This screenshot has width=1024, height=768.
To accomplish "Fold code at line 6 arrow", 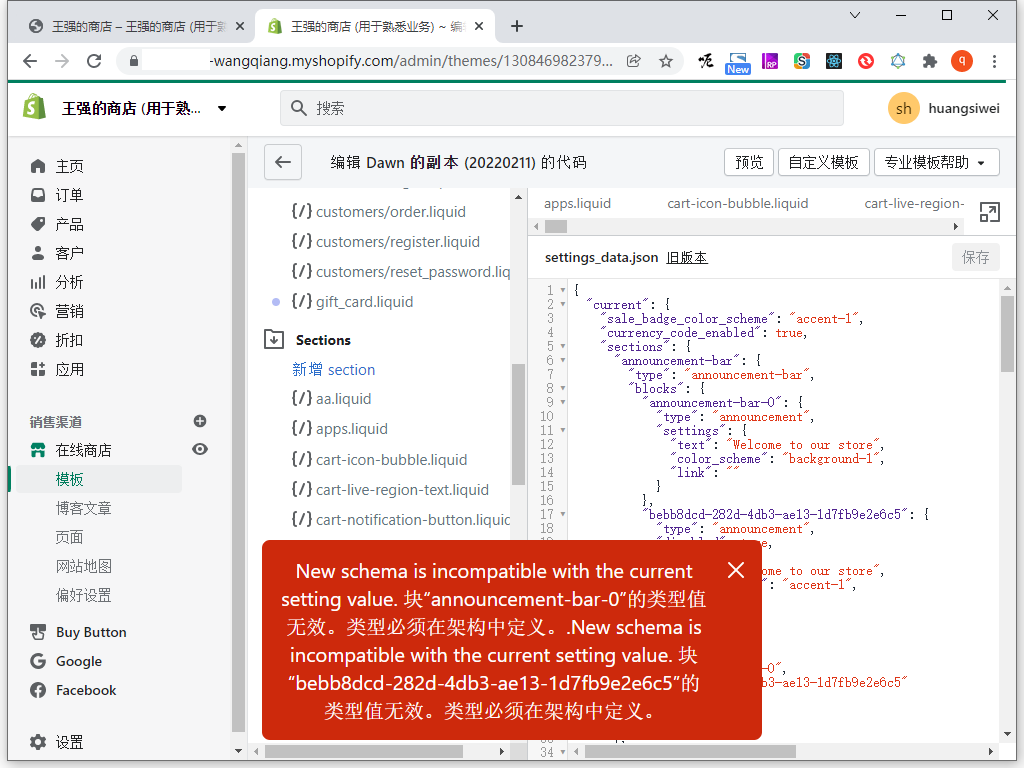I will [x=563, y=361].
